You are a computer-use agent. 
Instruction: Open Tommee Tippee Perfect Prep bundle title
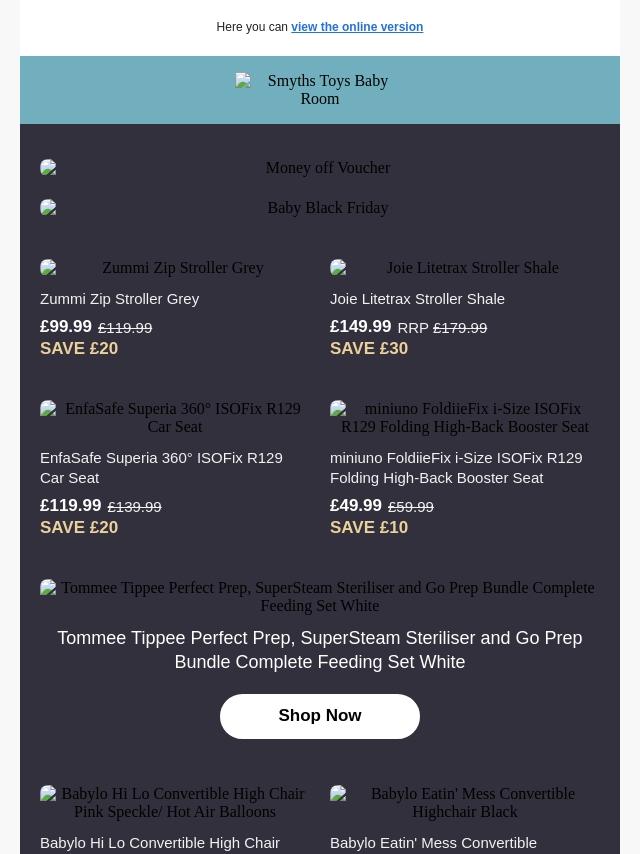tap(320, 650)
